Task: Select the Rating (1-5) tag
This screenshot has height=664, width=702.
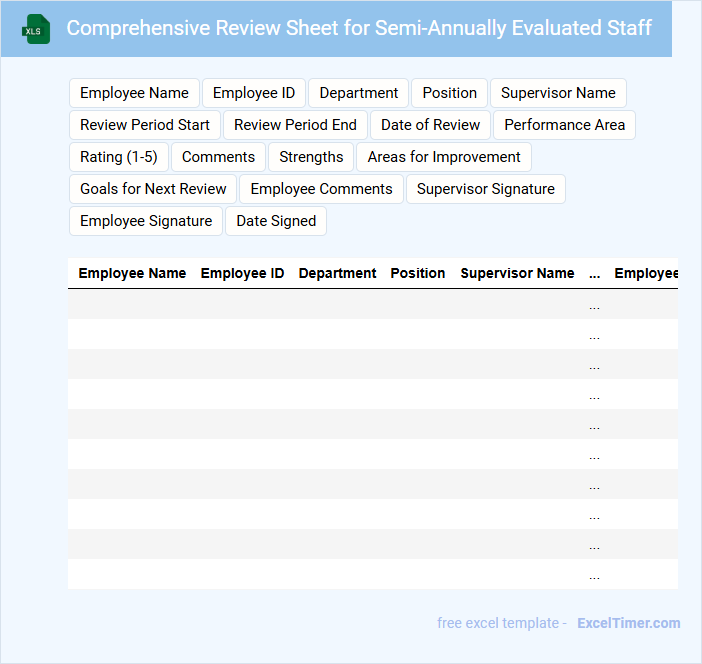Action: coord(119,157)
